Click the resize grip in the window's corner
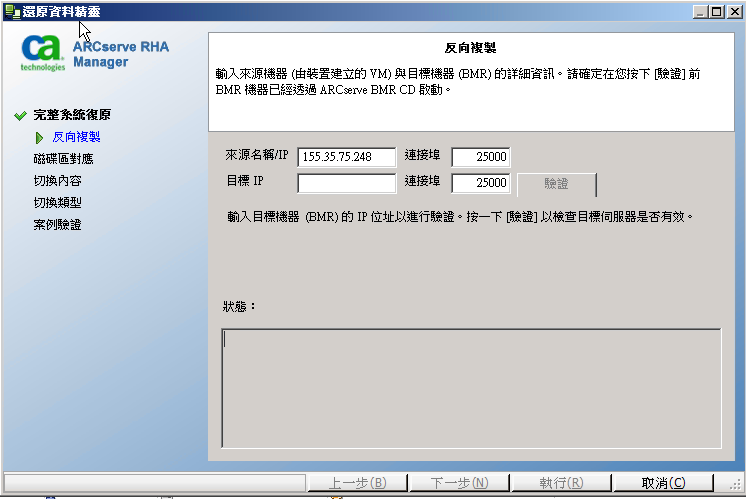 pos(736,484)
